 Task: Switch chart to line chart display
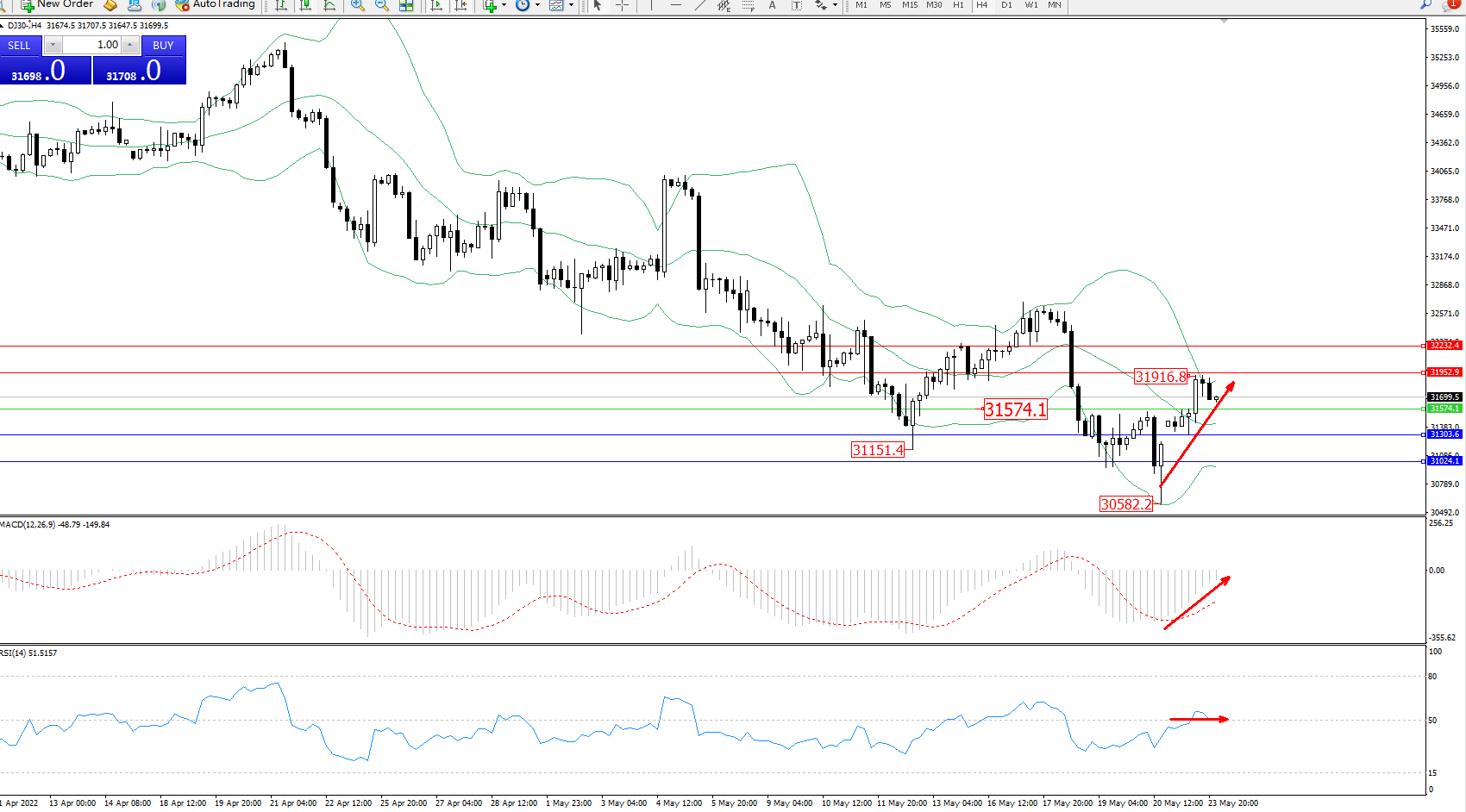point(329,5)
